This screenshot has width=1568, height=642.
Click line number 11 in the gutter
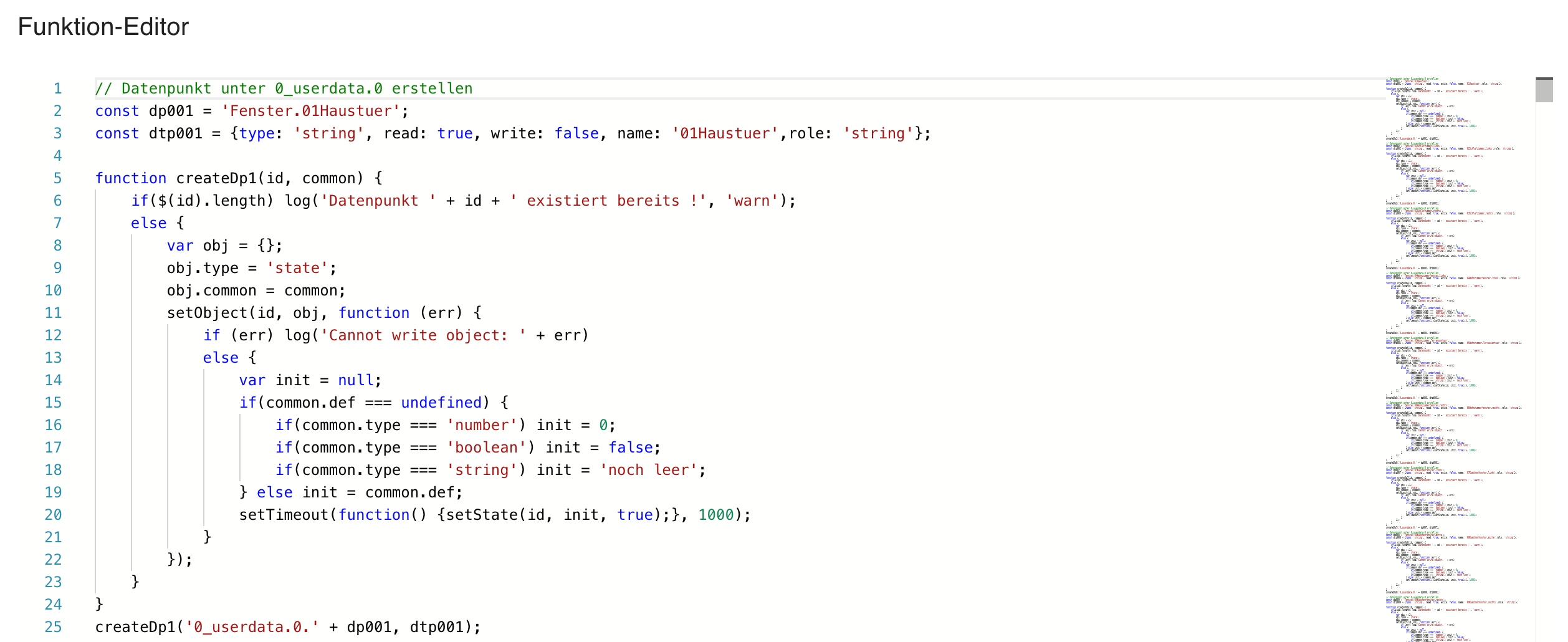point(54,313)
